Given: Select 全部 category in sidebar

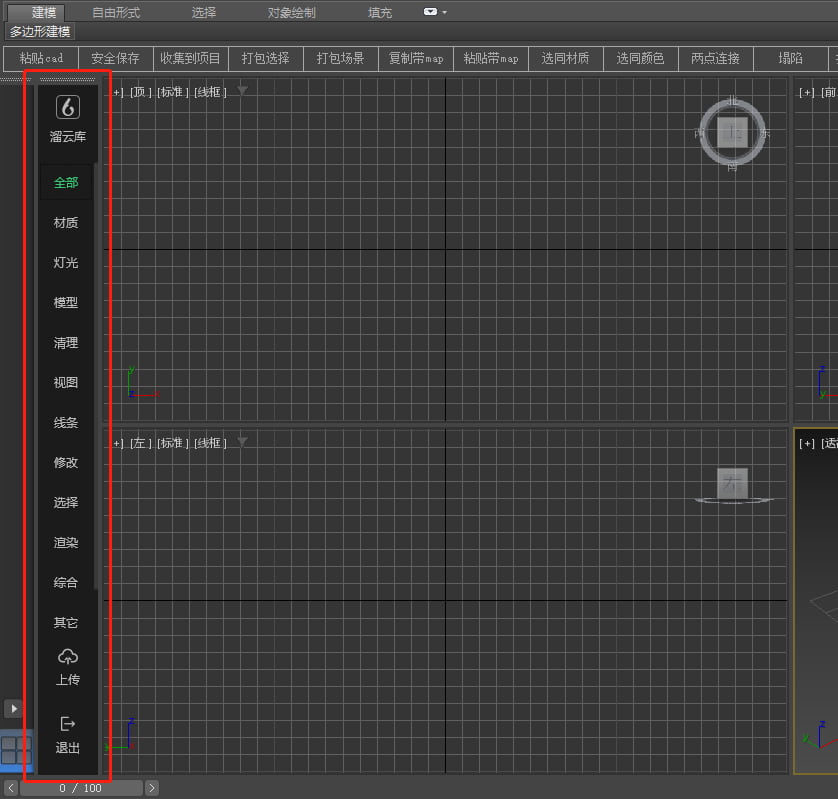Looking at the screenshot, I should click(66, 183).
